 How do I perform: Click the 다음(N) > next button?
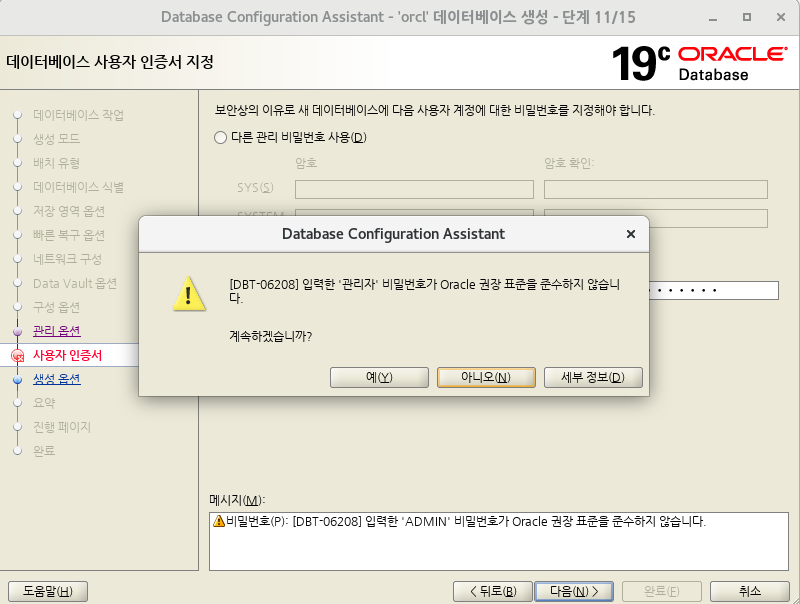[574, 591]
